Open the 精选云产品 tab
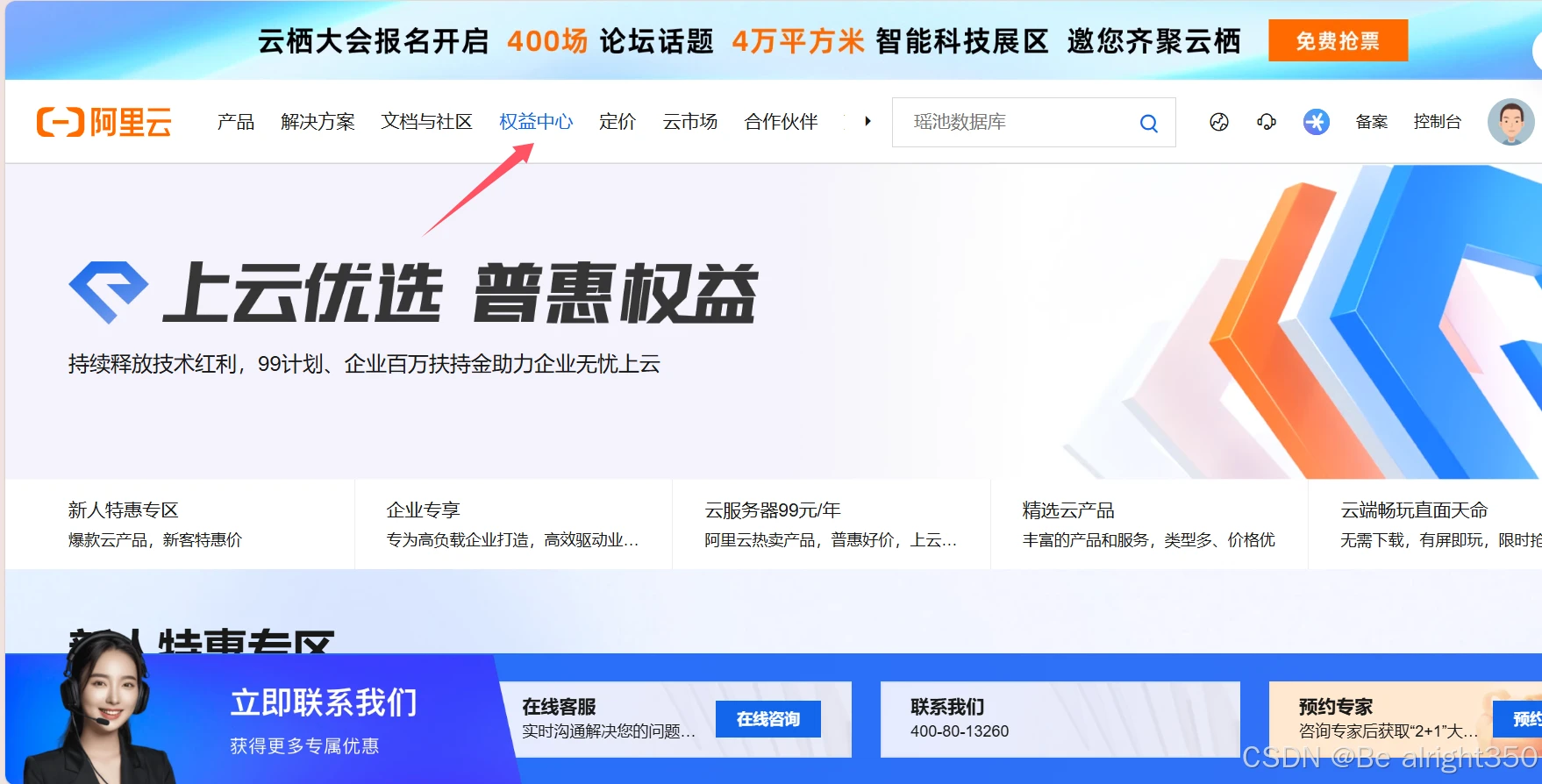The image size is (1542, 784). click(x=1149, y=524)
